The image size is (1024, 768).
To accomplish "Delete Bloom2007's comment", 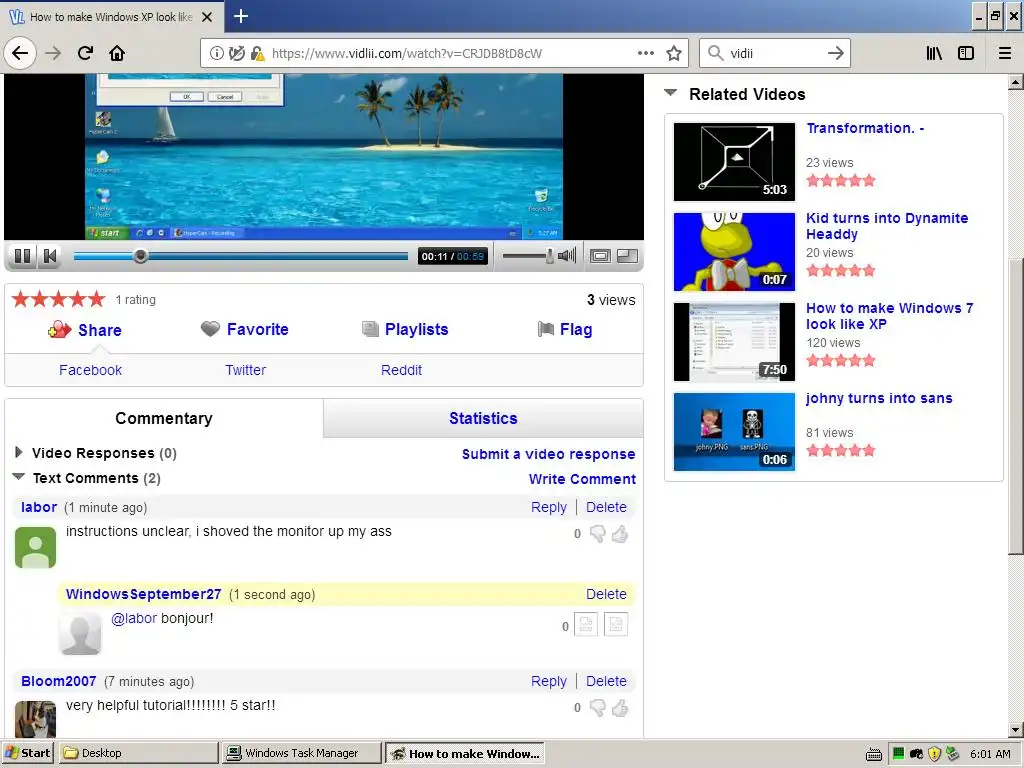I will (606, 680).
